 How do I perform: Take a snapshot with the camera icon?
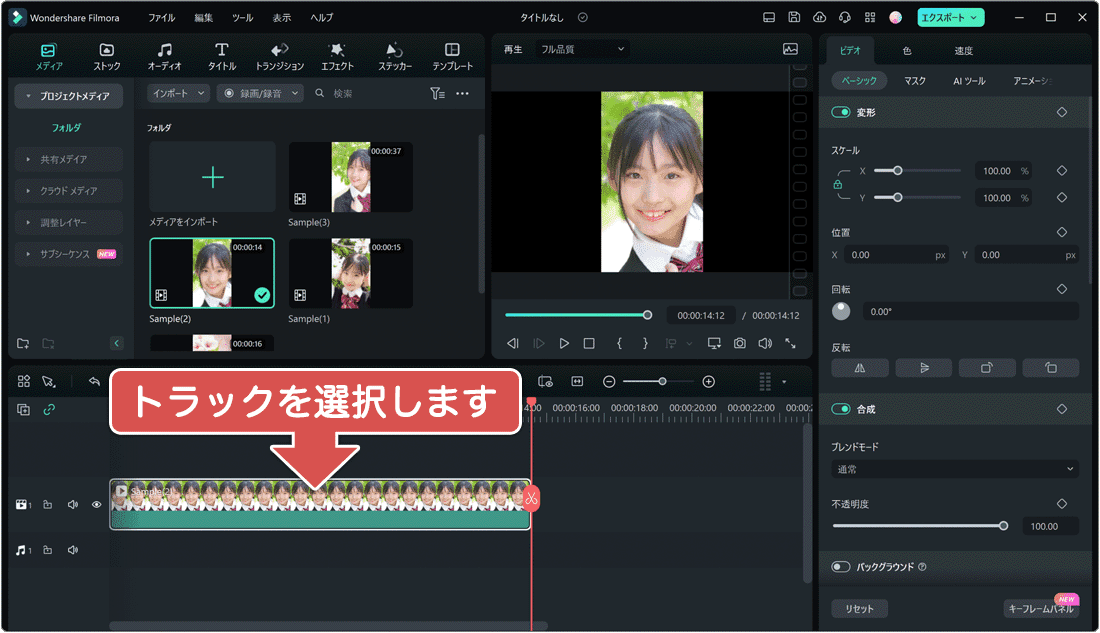pos(740,342)
